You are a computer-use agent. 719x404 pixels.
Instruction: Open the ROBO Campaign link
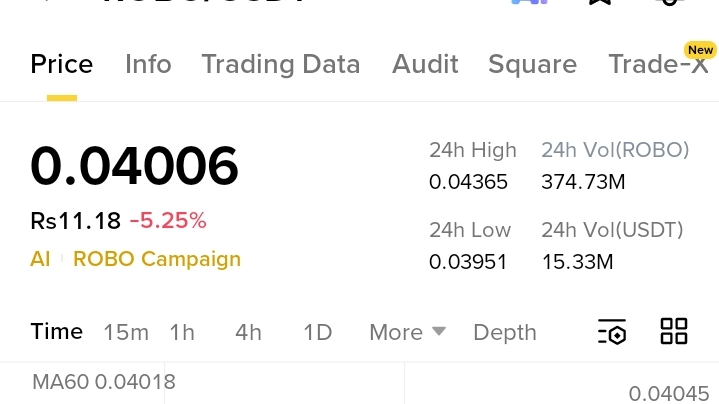(x=157, y=260)
